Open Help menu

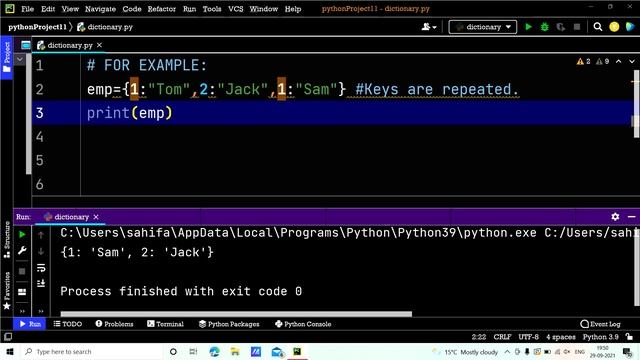(x=293, y=9)
